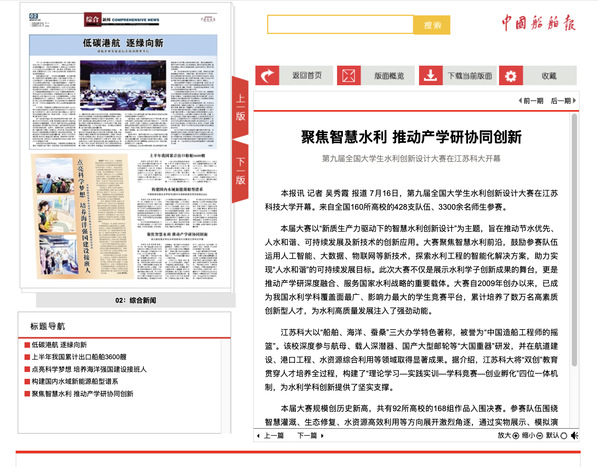
Task: Go to next issue 后一期
Action: coord(563,101)
